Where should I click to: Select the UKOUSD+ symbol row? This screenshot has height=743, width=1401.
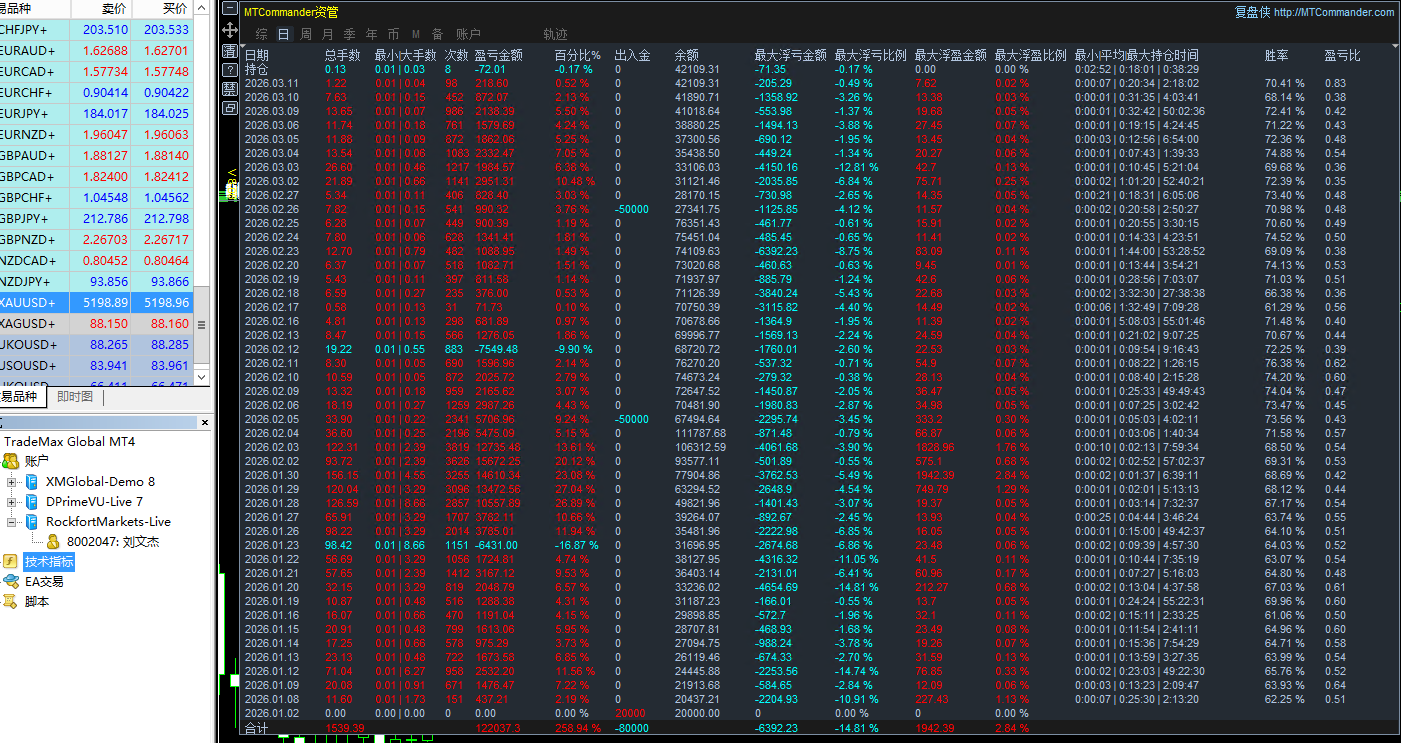[x=97, y=345]
